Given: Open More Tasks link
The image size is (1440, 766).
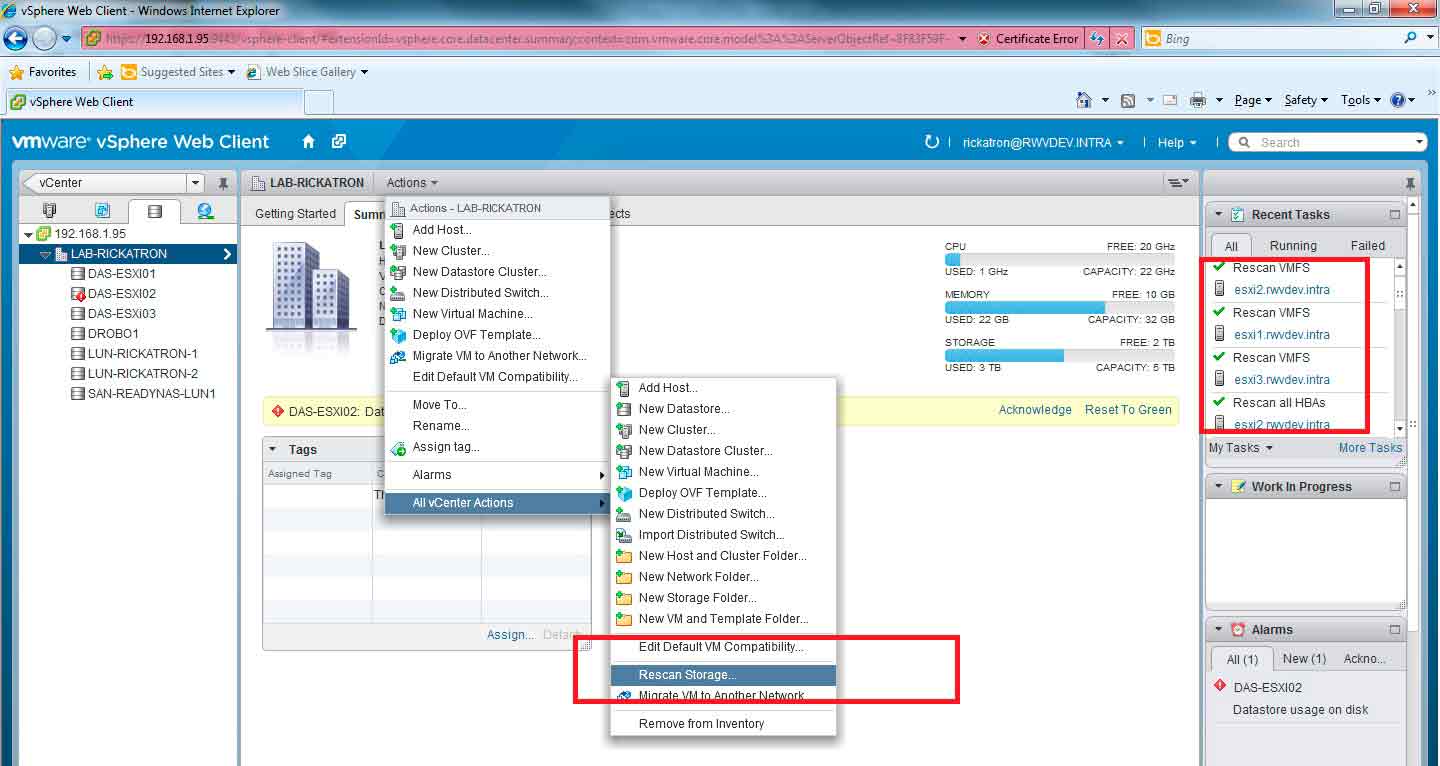Looking at the screenshot, I should [1370, 448].
